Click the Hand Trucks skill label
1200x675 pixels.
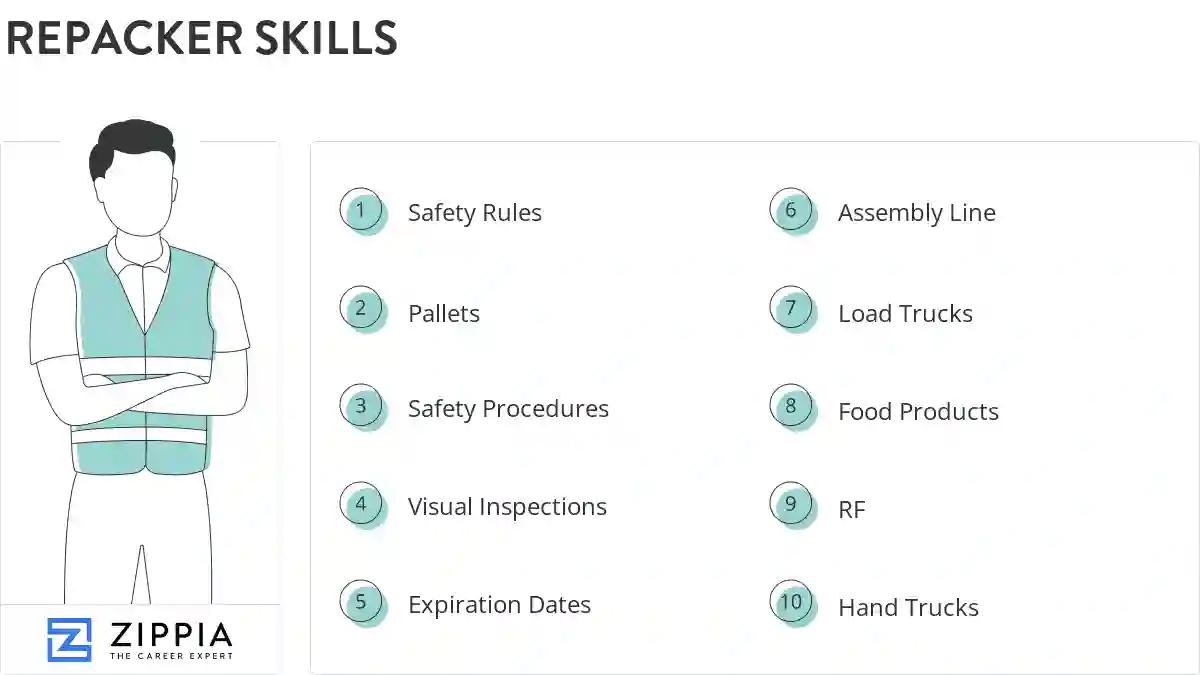908,608
